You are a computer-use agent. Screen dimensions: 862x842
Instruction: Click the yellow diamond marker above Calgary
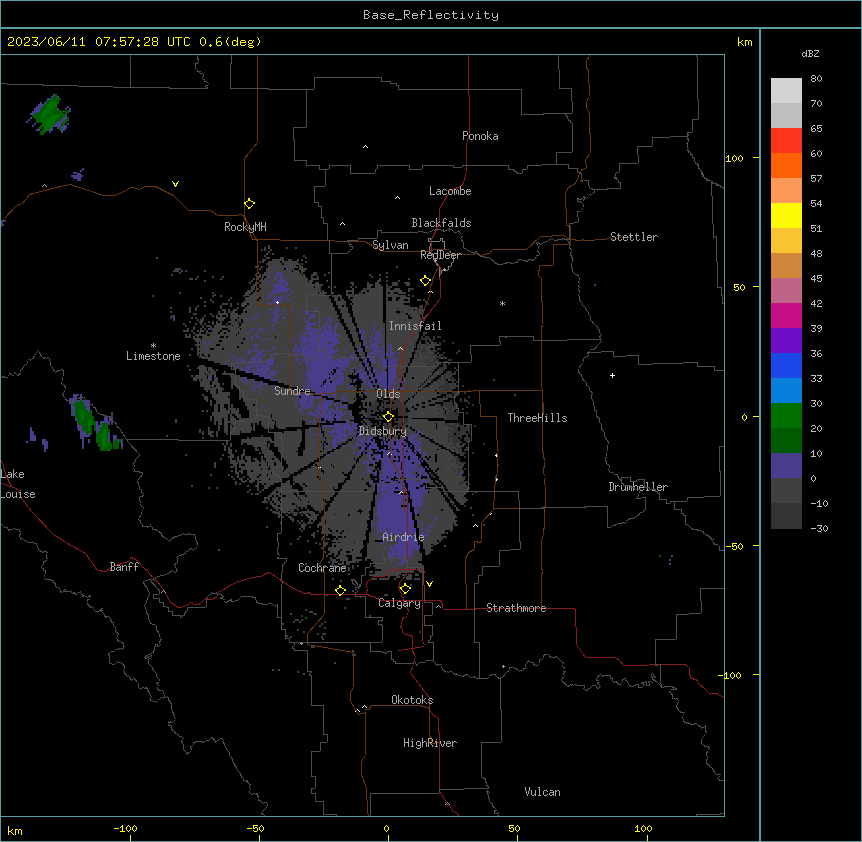click(405, 589)
